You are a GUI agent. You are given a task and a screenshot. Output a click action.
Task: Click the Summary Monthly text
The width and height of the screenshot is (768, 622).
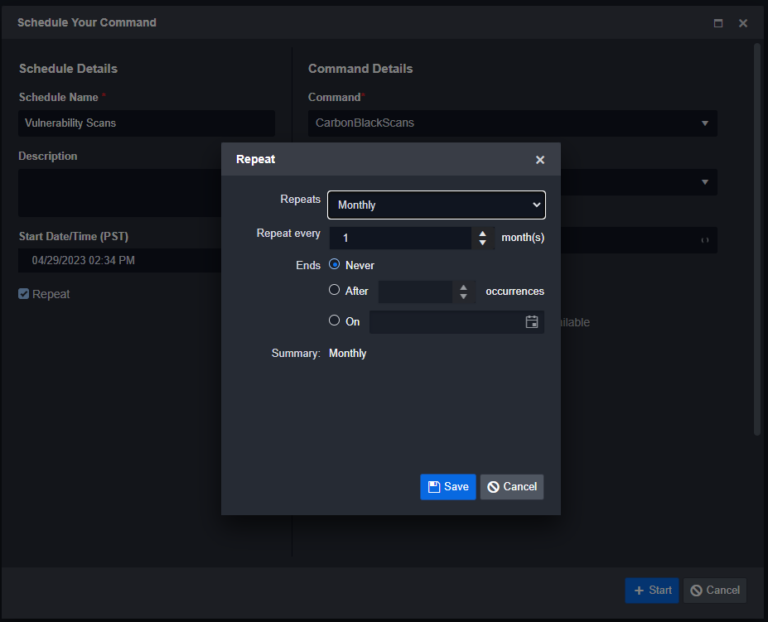pyautogui.click(x=347, y=354)
